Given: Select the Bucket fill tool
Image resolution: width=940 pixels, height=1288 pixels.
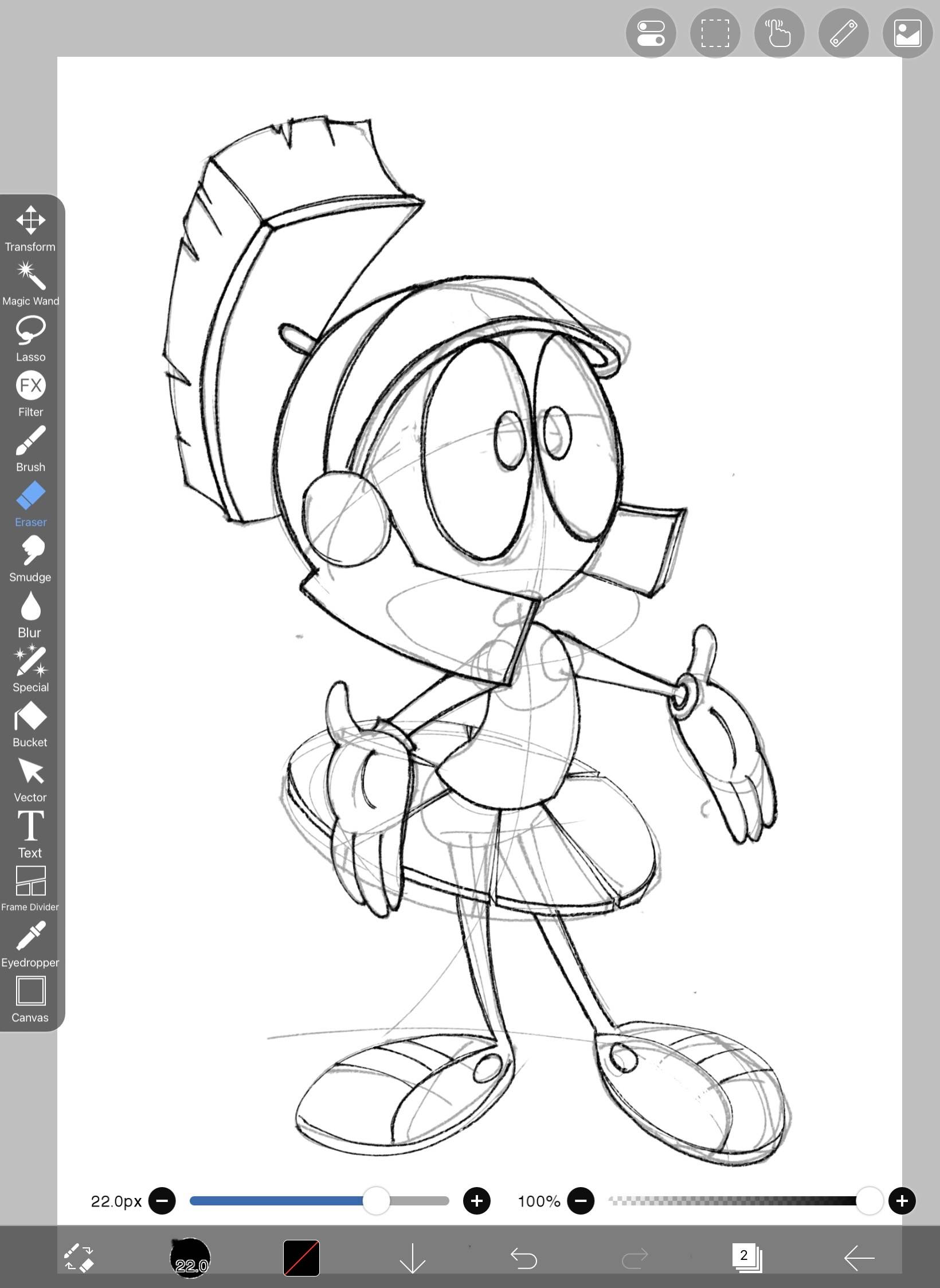Looking at the screenshot, I should 30,725.
